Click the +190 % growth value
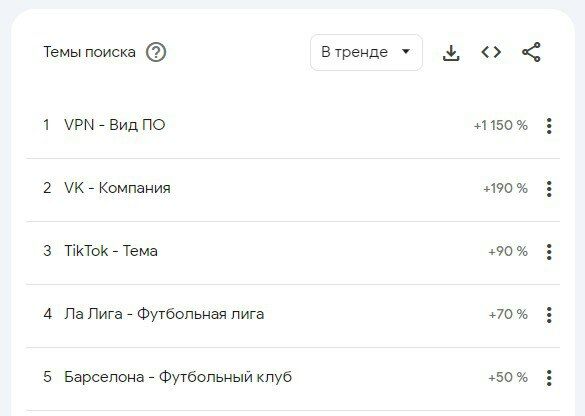Image resolution: width=585 pixels, height=416 pixels. point(506,188)
